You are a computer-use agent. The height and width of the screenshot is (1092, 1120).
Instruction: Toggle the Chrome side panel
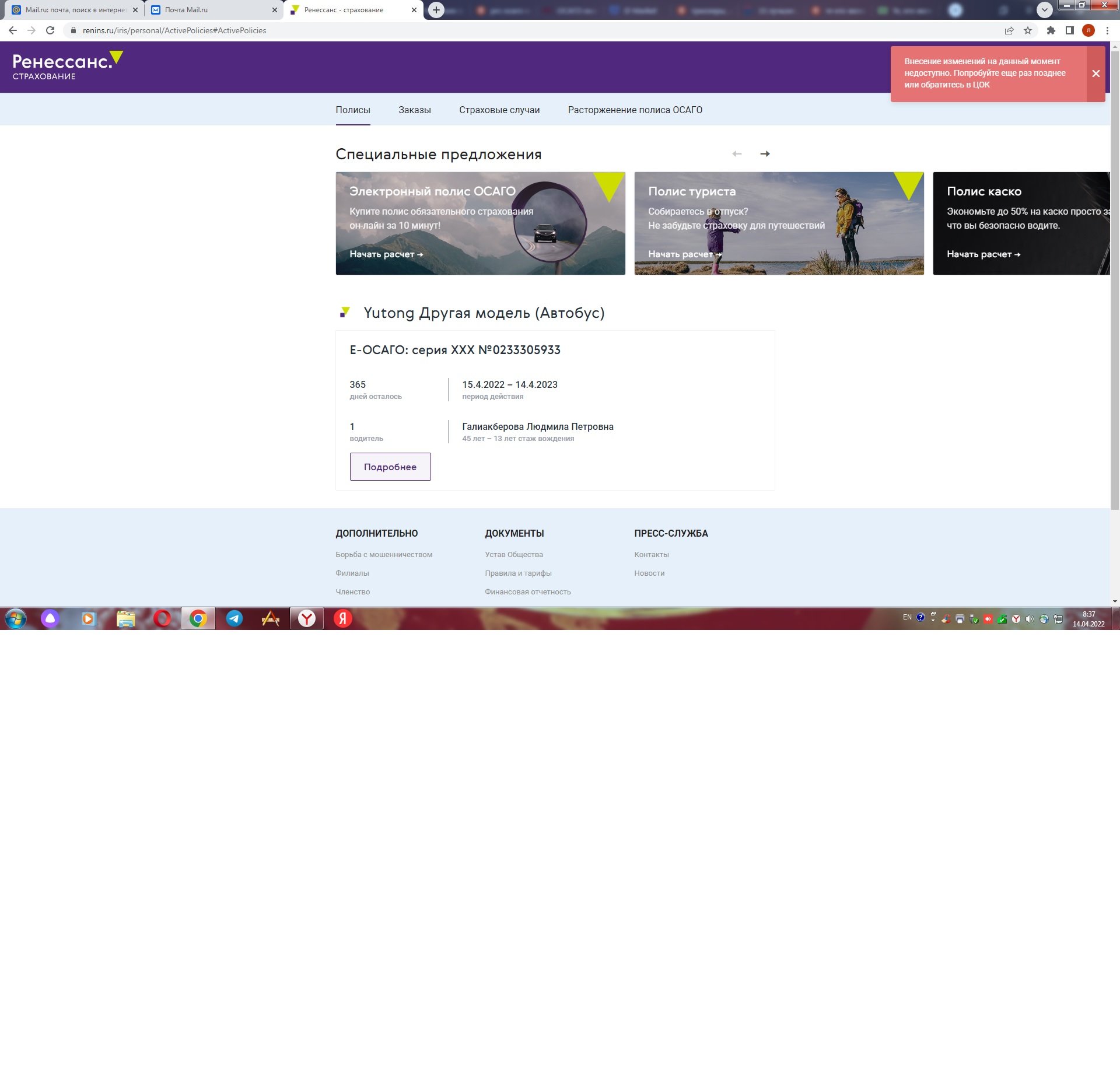pyautogui.click(x=1070, y=30)
